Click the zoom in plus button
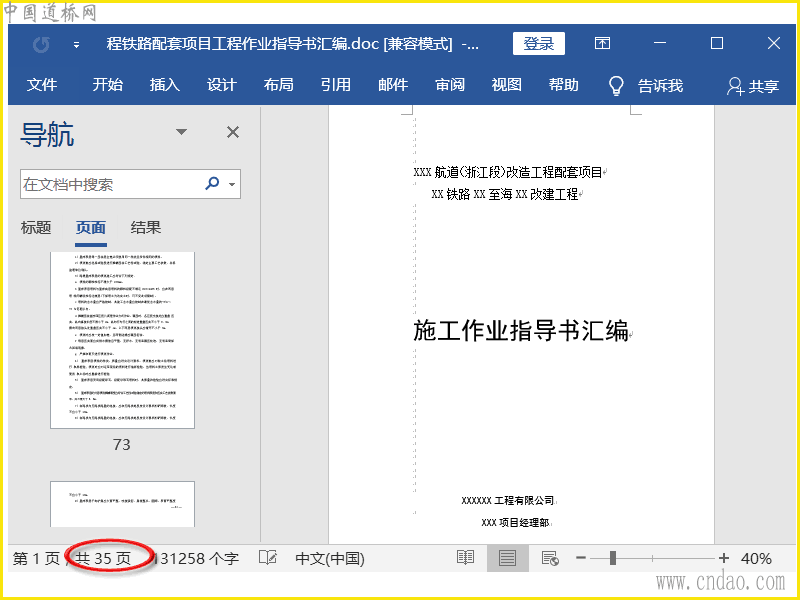 pyautogui.click(x=723, y=558)
